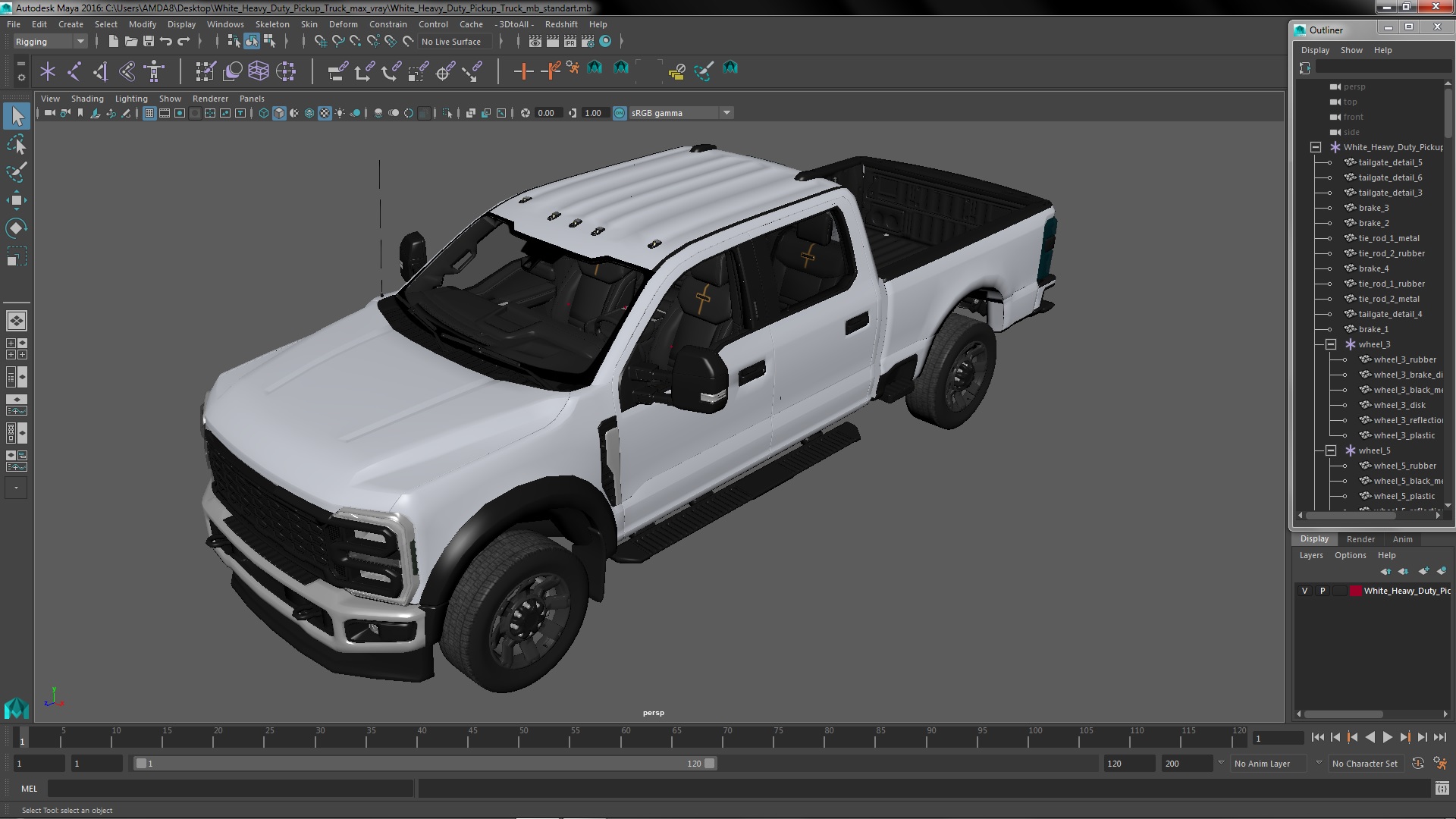Viewport: 1456px width, 819px height.
Task: Click the Create Cluster icon
Action: (x=285, y=71)
